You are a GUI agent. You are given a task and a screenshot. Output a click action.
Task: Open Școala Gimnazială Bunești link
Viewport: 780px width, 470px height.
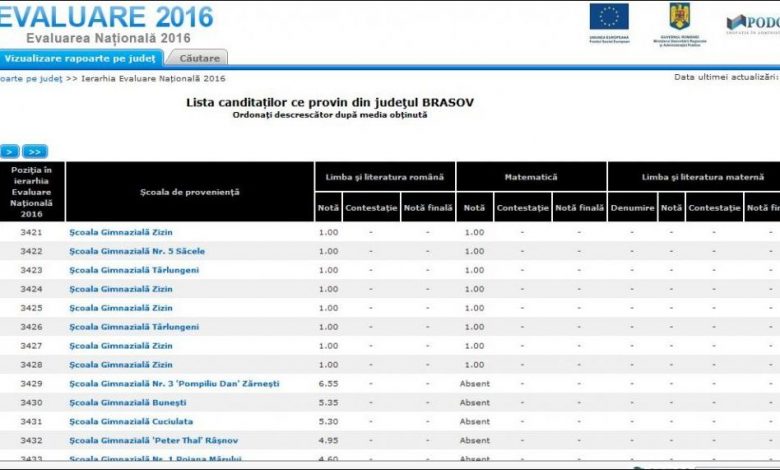[128, 402]
